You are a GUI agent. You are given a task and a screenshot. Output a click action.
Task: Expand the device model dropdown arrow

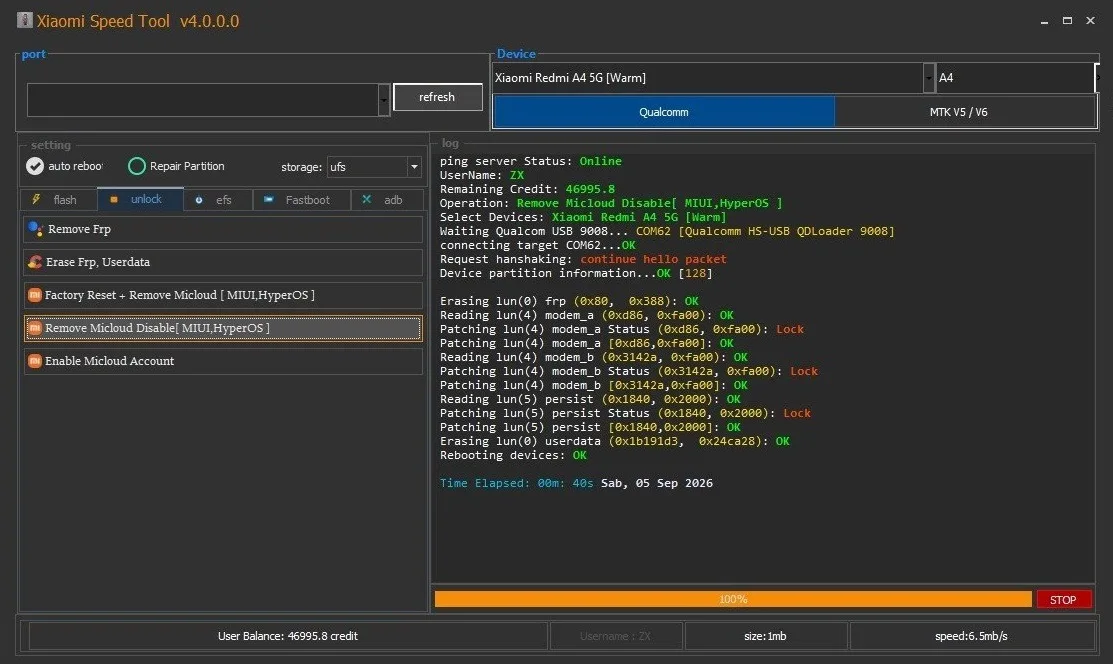tap(928, 78)
